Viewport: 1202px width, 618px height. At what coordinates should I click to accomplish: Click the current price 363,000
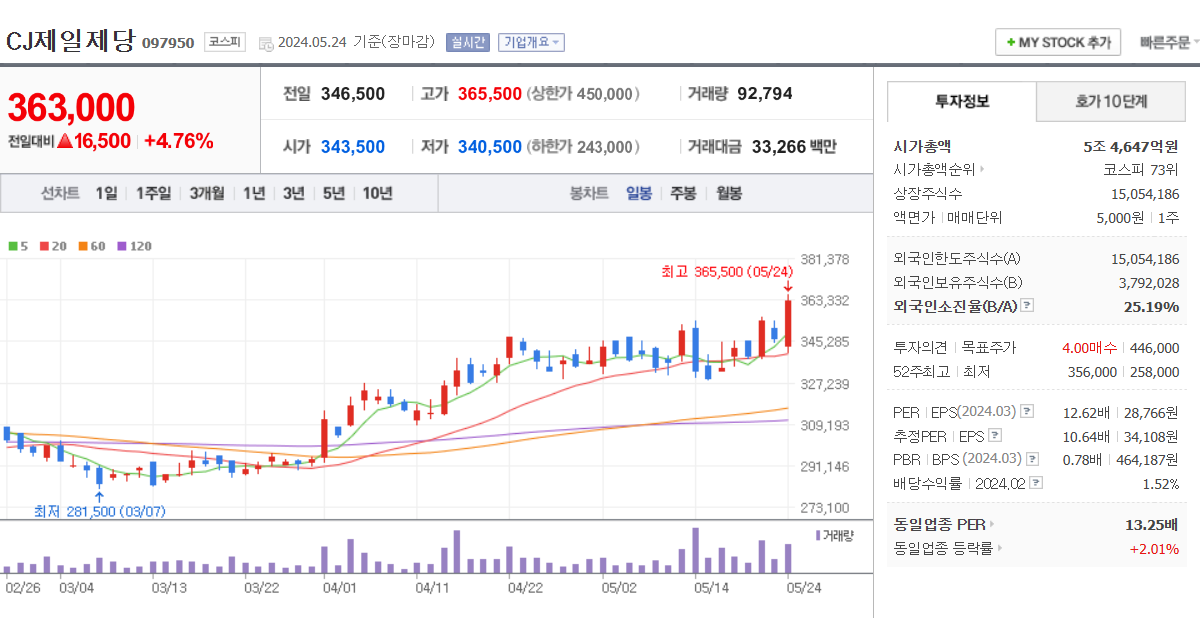71,107
